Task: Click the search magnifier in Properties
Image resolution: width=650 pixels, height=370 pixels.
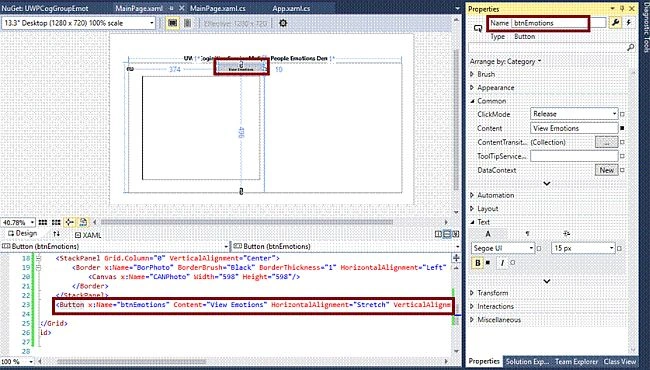Action: click(630, 48)
